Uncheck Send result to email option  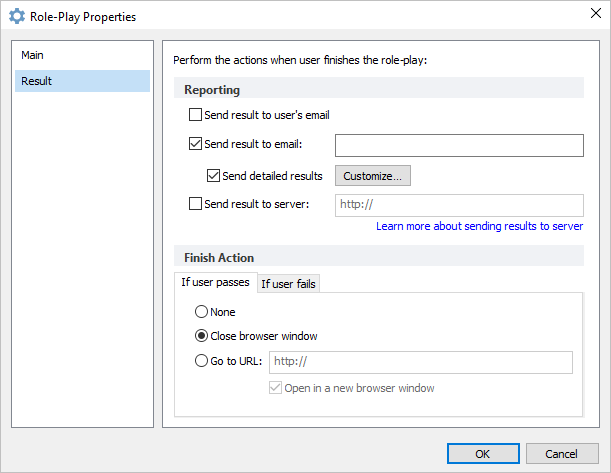(195, 144)
